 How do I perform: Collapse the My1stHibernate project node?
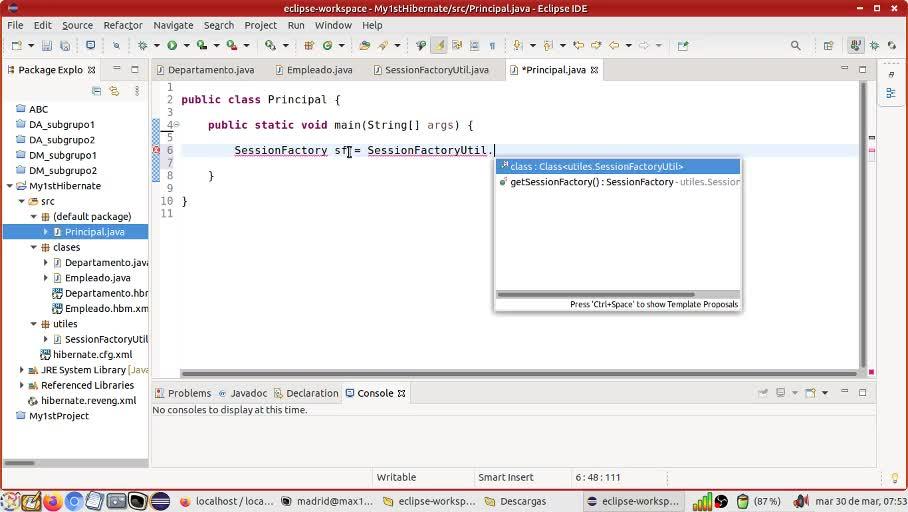coord(10,186)
